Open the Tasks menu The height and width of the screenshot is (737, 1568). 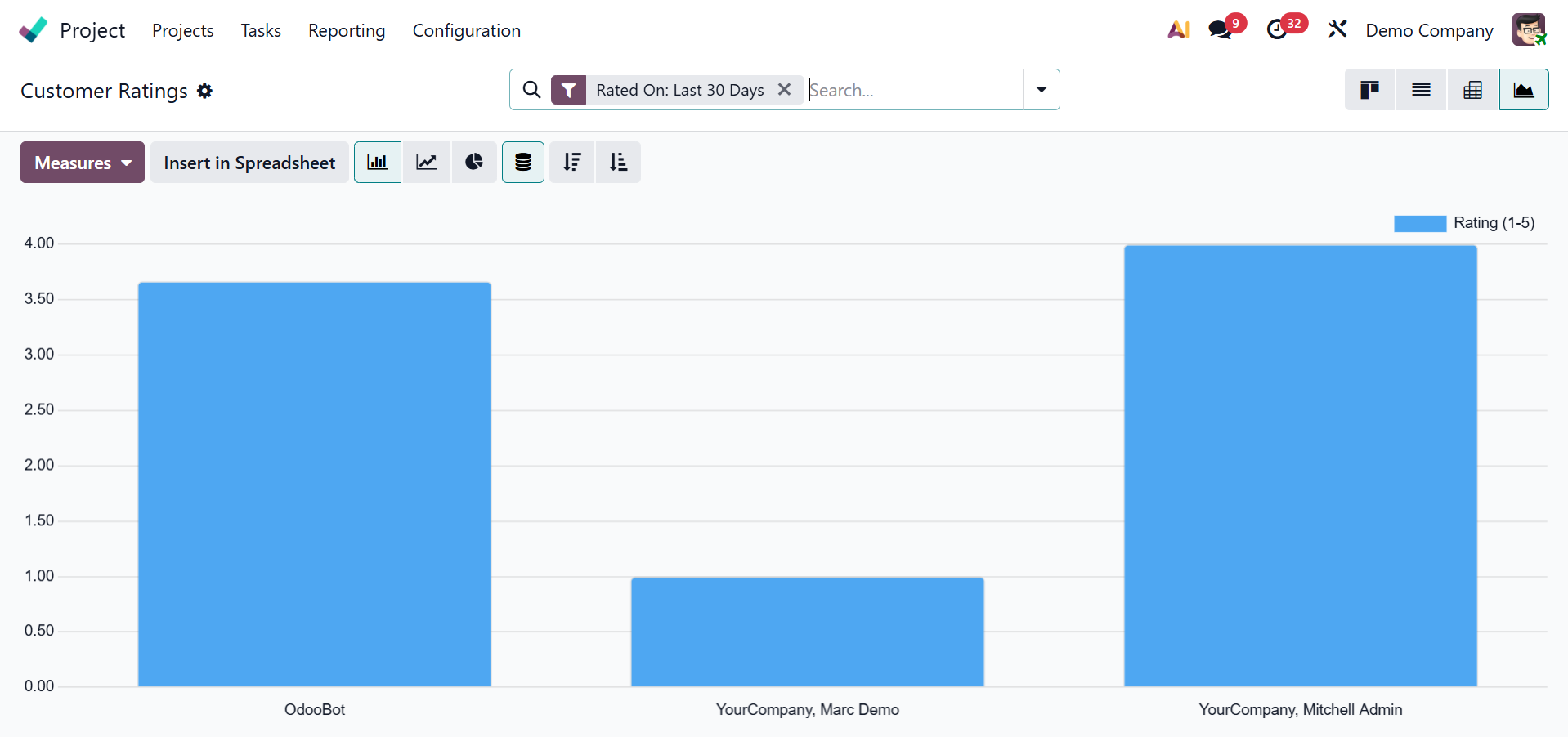(x=261, y=30)
